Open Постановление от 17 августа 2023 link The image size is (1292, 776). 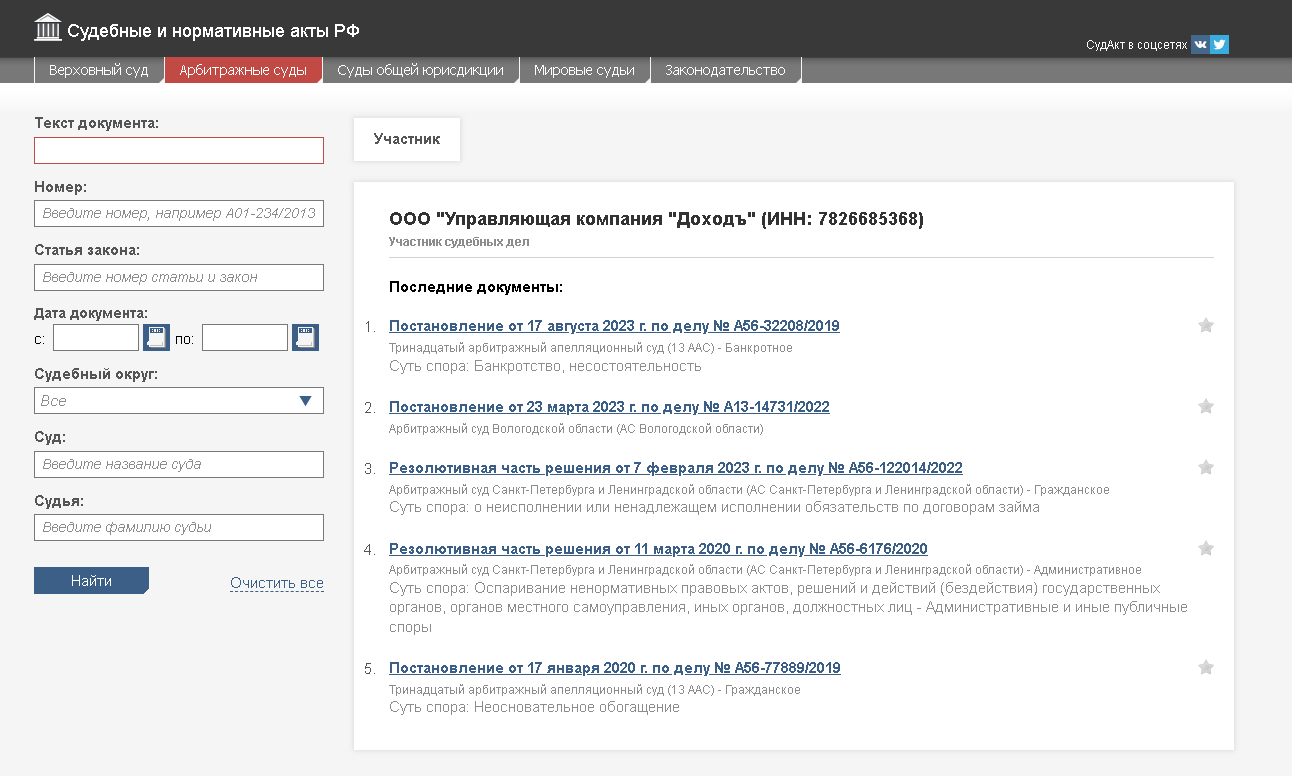pyautogui.click(x=614, y=326)
